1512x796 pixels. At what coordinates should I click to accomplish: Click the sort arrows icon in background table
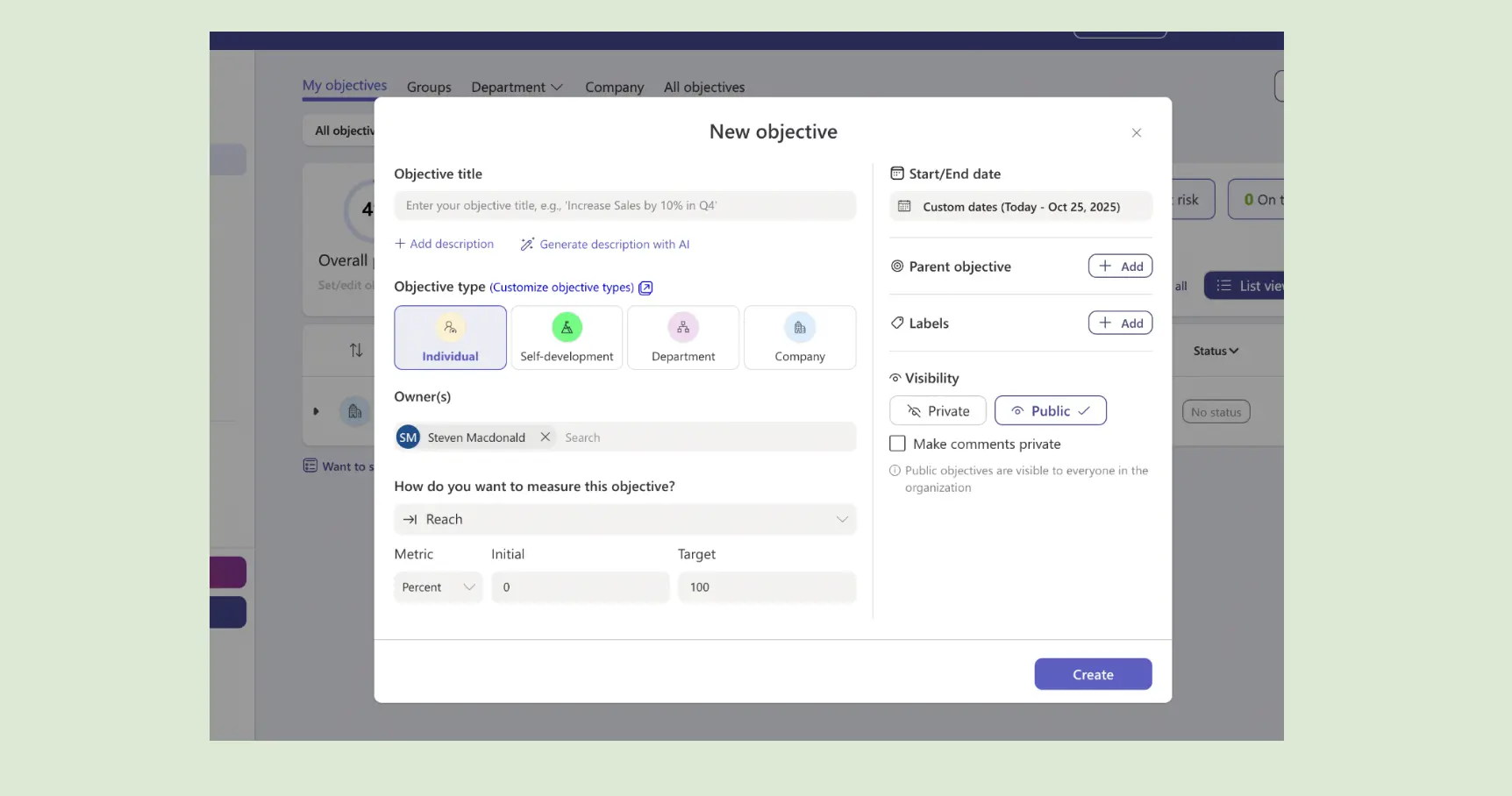(356, 351)
